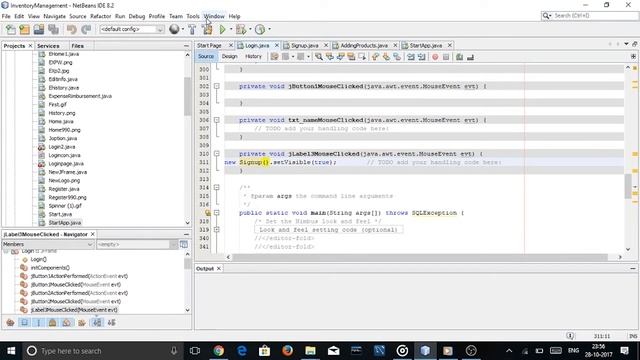Toggle Show Static Members filter in Navigator
This screenshot has width=640, height=360.
click(x=38, y=323)
